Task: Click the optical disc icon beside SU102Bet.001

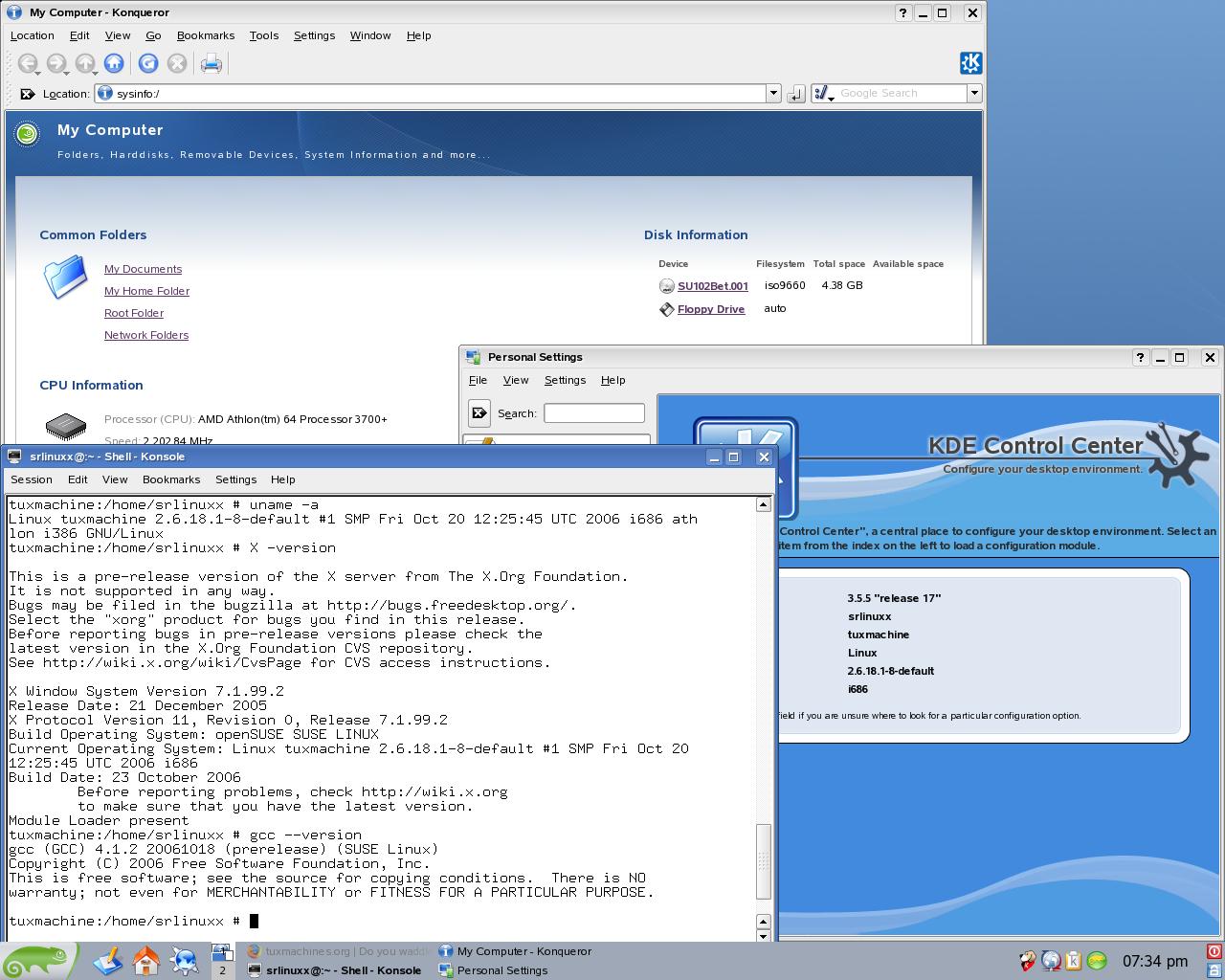Action: pyautogui.click(x=667, y=286)
